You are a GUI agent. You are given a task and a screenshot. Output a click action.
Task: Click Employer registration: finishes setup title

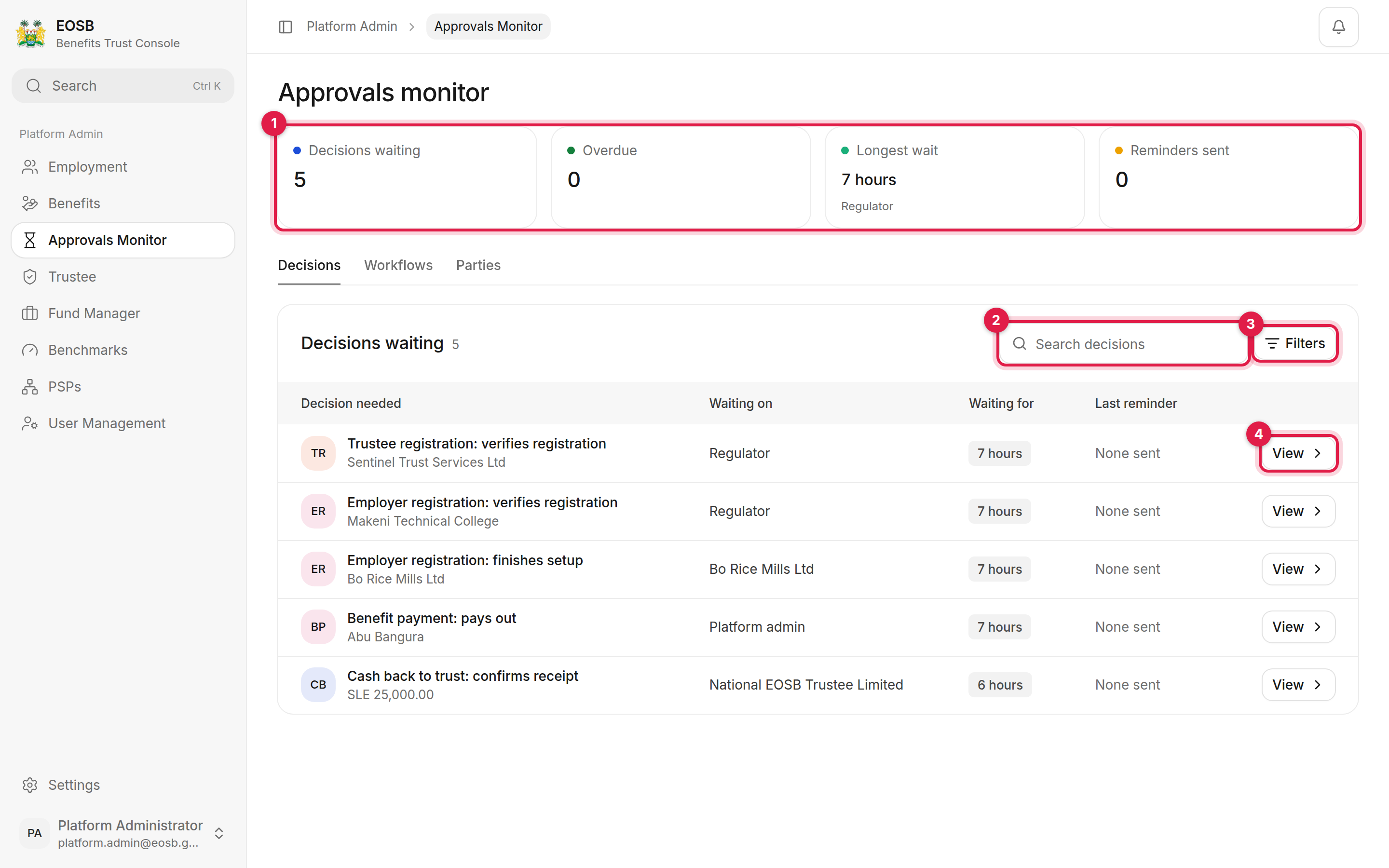[x=465, y=560]
